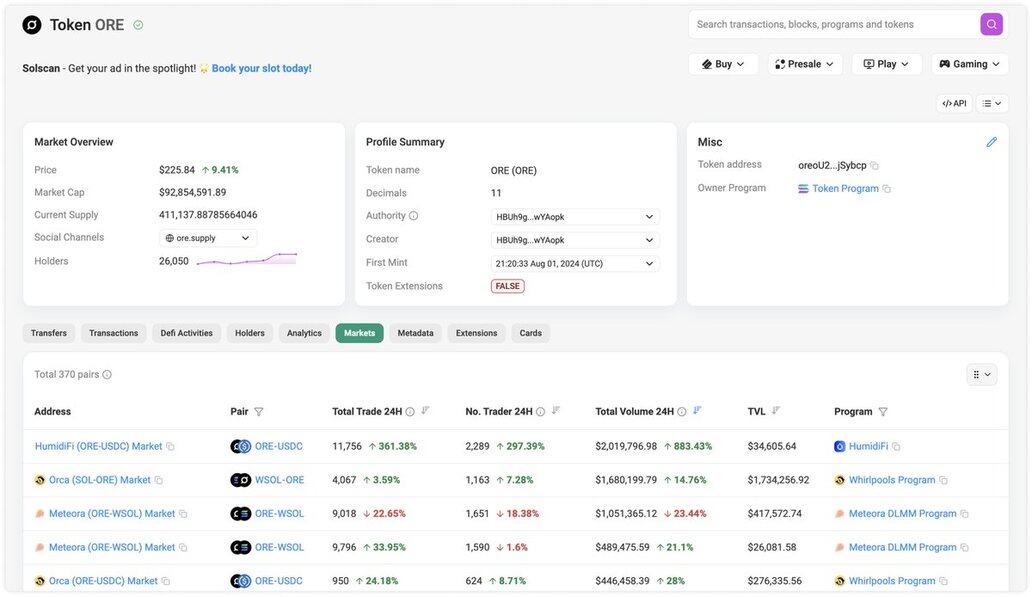Sort by Total Volume 24H
This screenshot has height=597, width=1032.
coord(697,411)
